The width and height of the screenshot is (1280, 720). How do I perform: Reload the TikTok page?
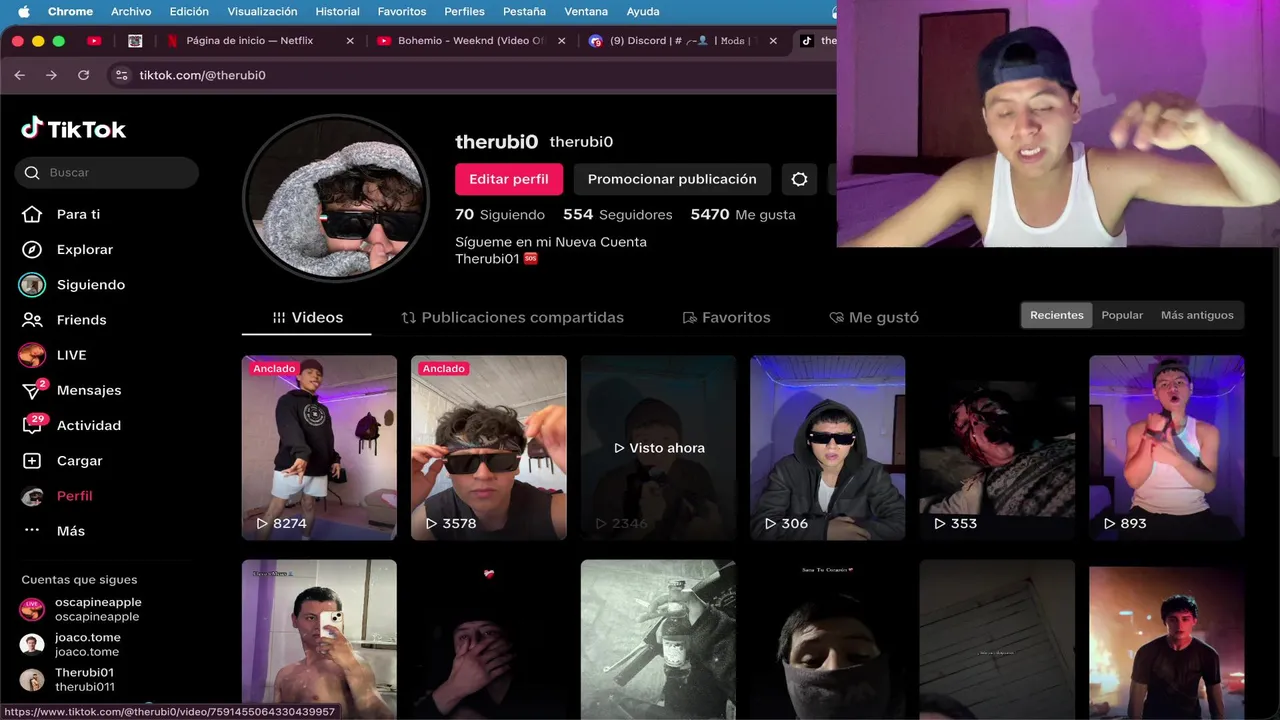click(x=83, y=75)
